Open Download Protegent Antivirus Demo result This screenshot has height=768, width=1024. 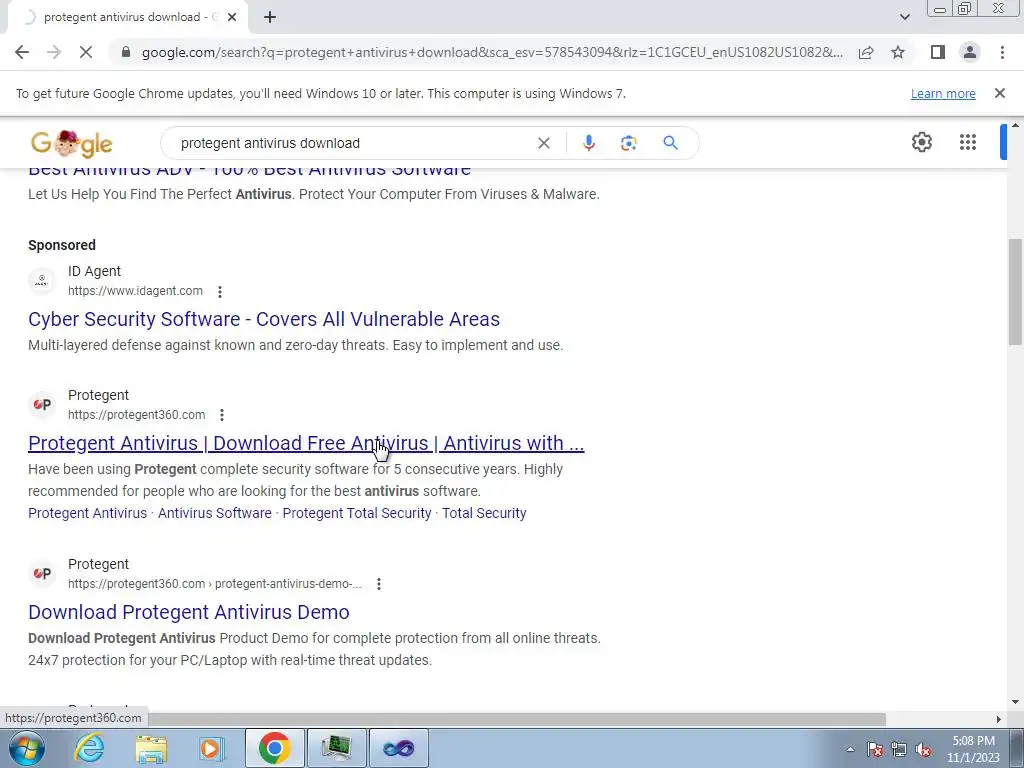[189, 612]
